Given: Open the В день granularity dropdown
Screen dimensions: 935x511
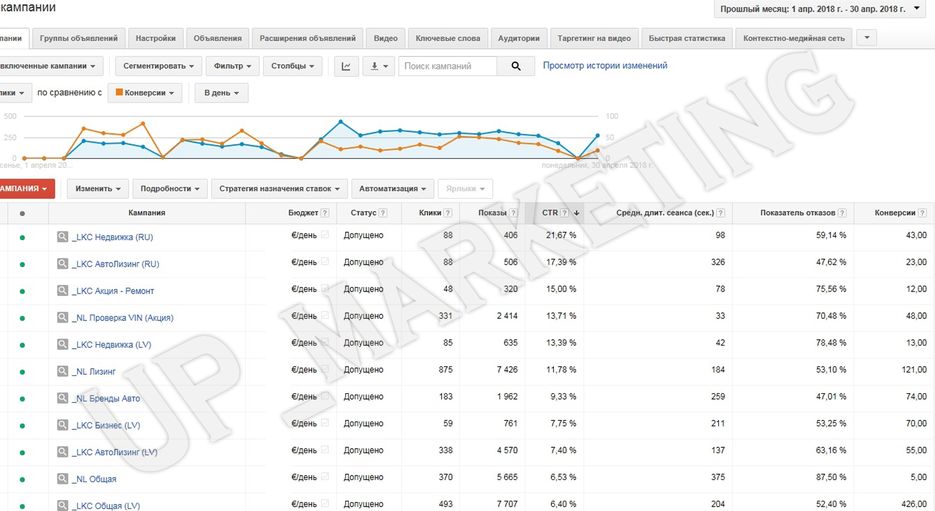Looking at the screenshot, I should 221,93.
